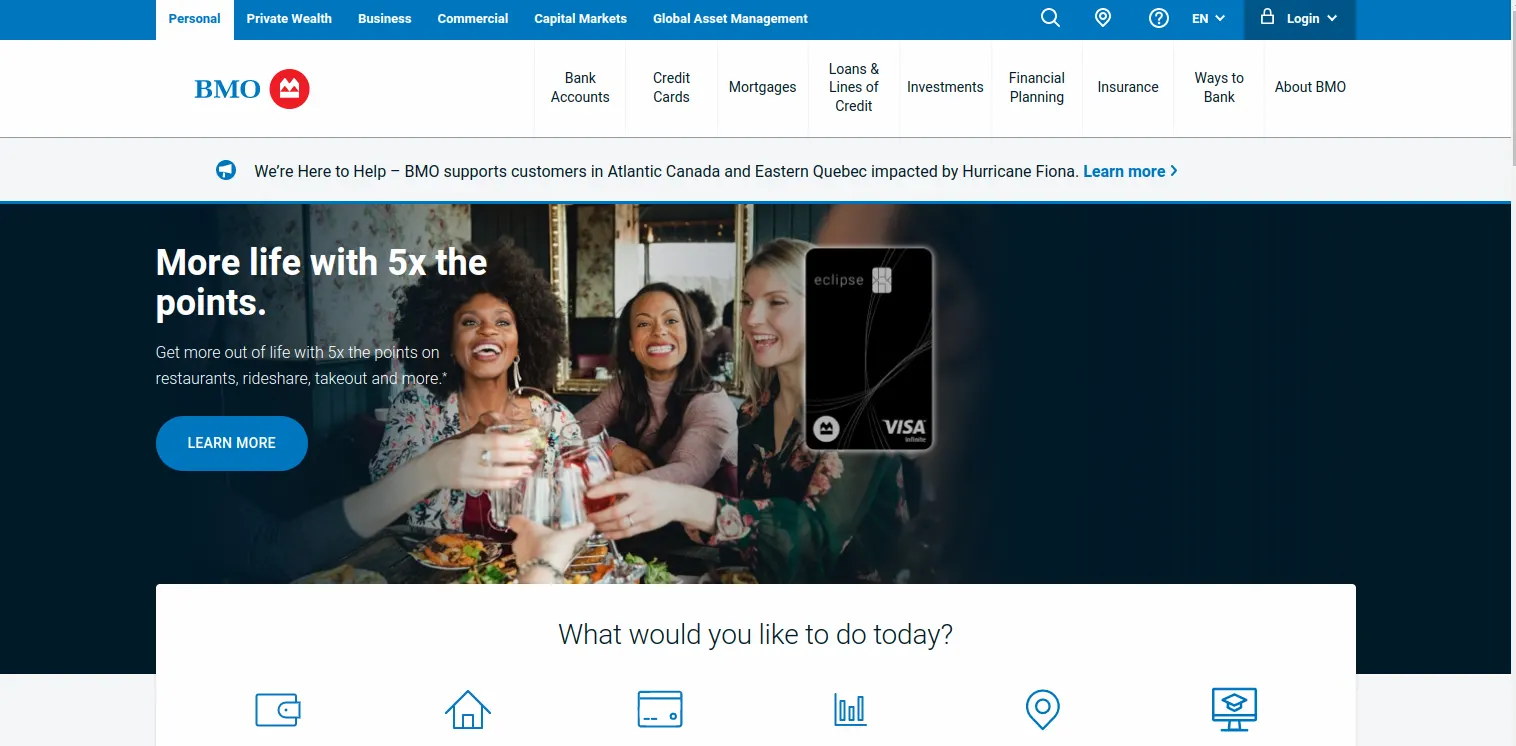
Task: Click the Login padlock icon
Action: 1268,17
